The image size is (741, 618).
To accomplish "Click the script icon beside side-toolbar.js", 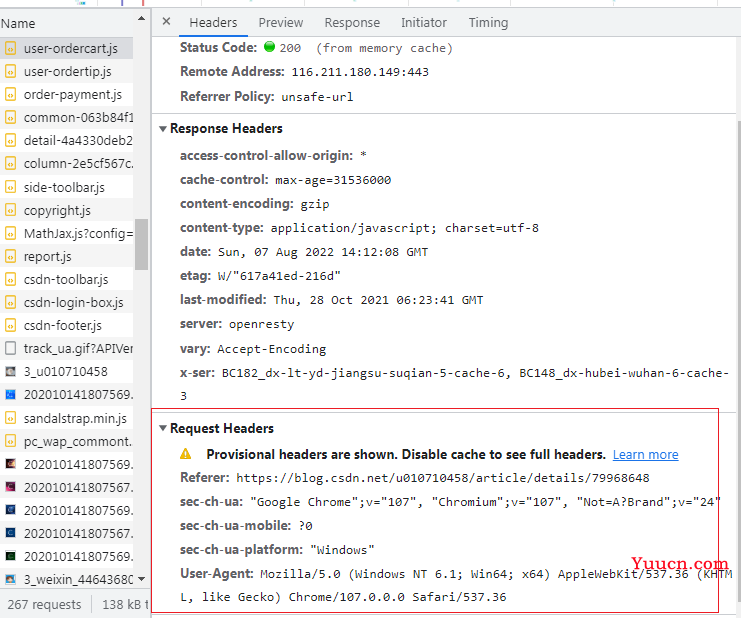I will click(10, 187).
